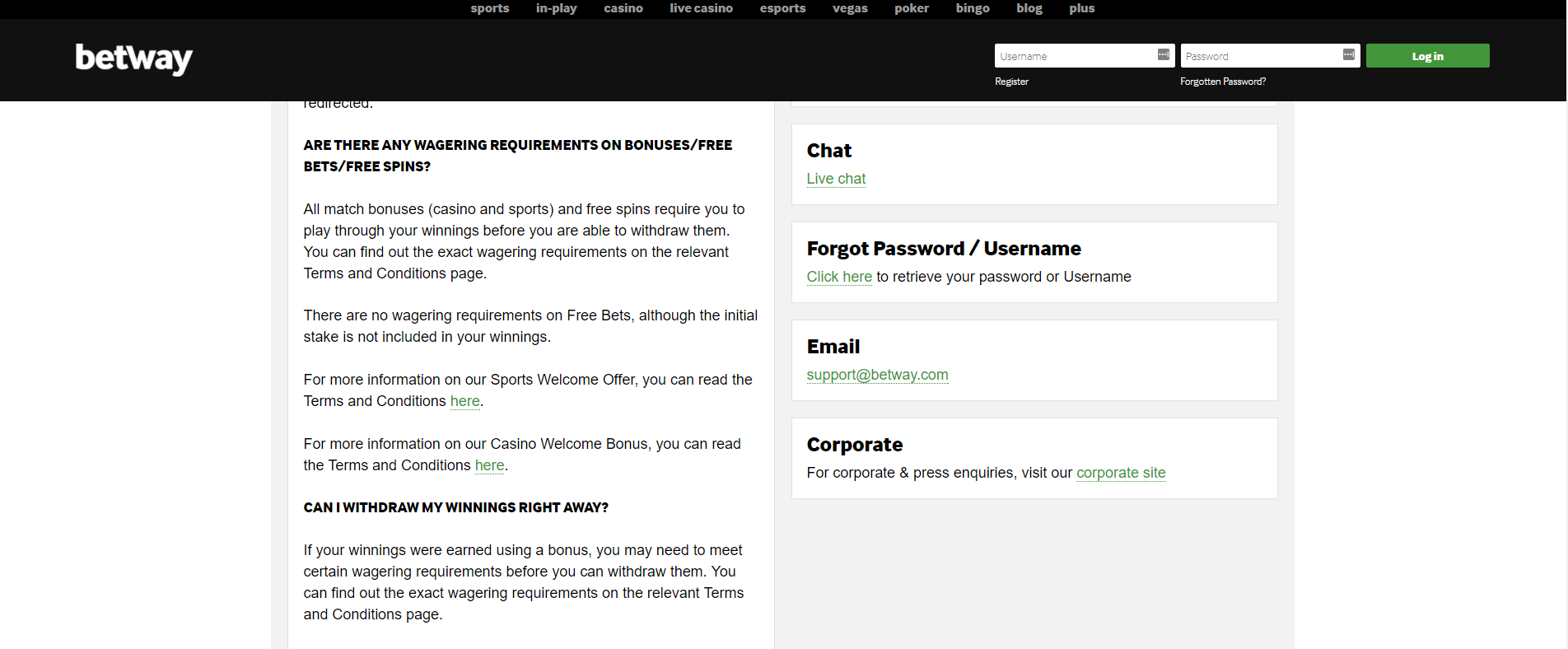This screenshot has height=649, width=1568.
Task: Visit the blog from top navigation
Action: click(1029, 8)
